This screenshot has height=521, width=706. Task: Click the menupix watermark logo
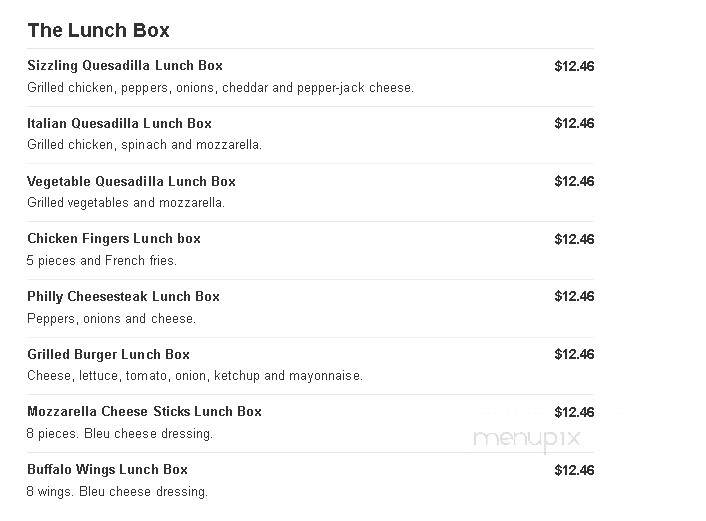tap(527, 439)
